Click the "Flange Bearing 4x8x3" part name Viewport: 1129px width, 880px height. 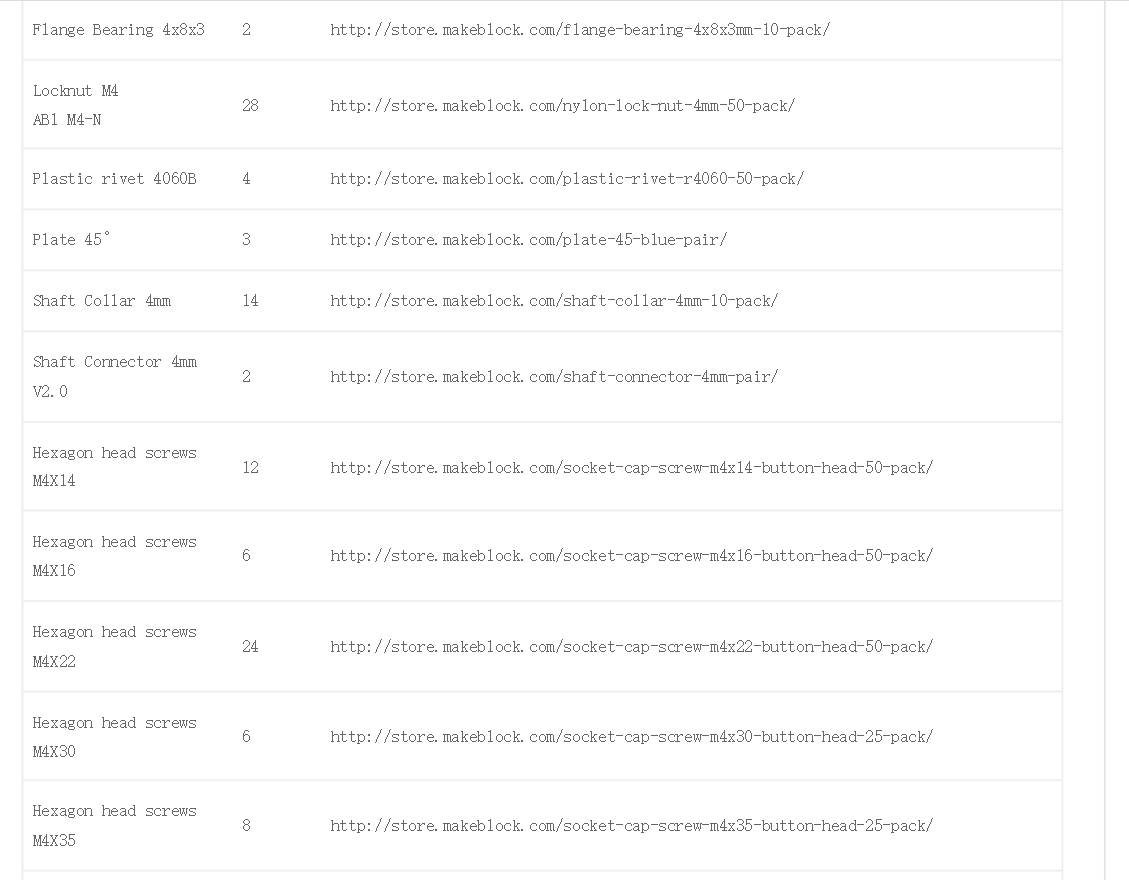click(x=118, y=30)
